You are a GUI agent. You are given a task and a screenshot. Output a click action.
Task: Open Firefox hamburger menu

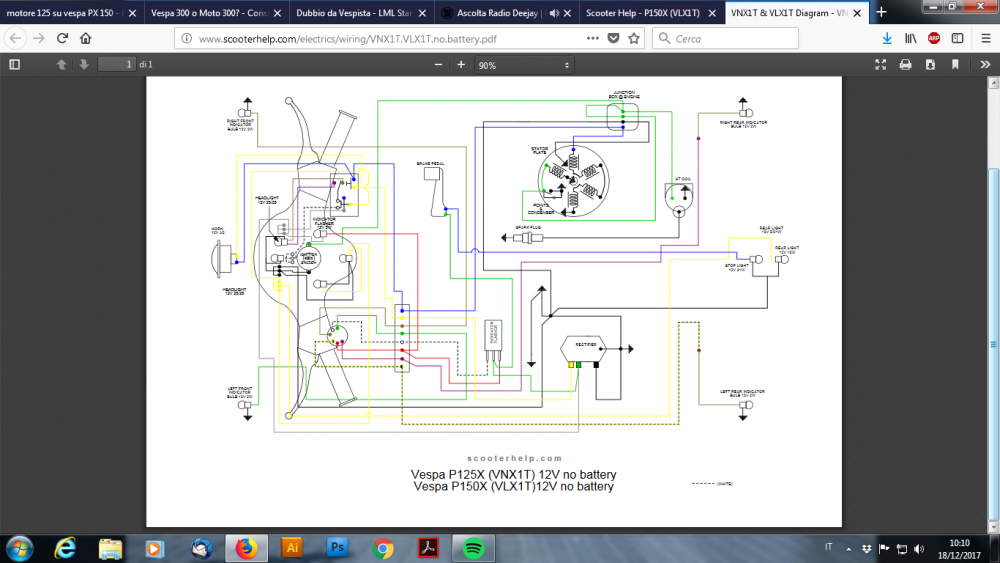985,38
